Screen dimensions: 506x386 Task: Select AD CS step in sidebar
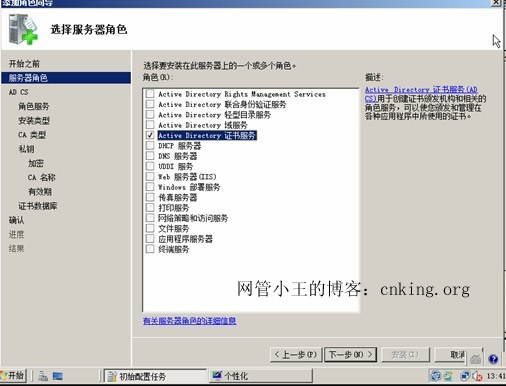pyautogui.click(x=18, y=92)
